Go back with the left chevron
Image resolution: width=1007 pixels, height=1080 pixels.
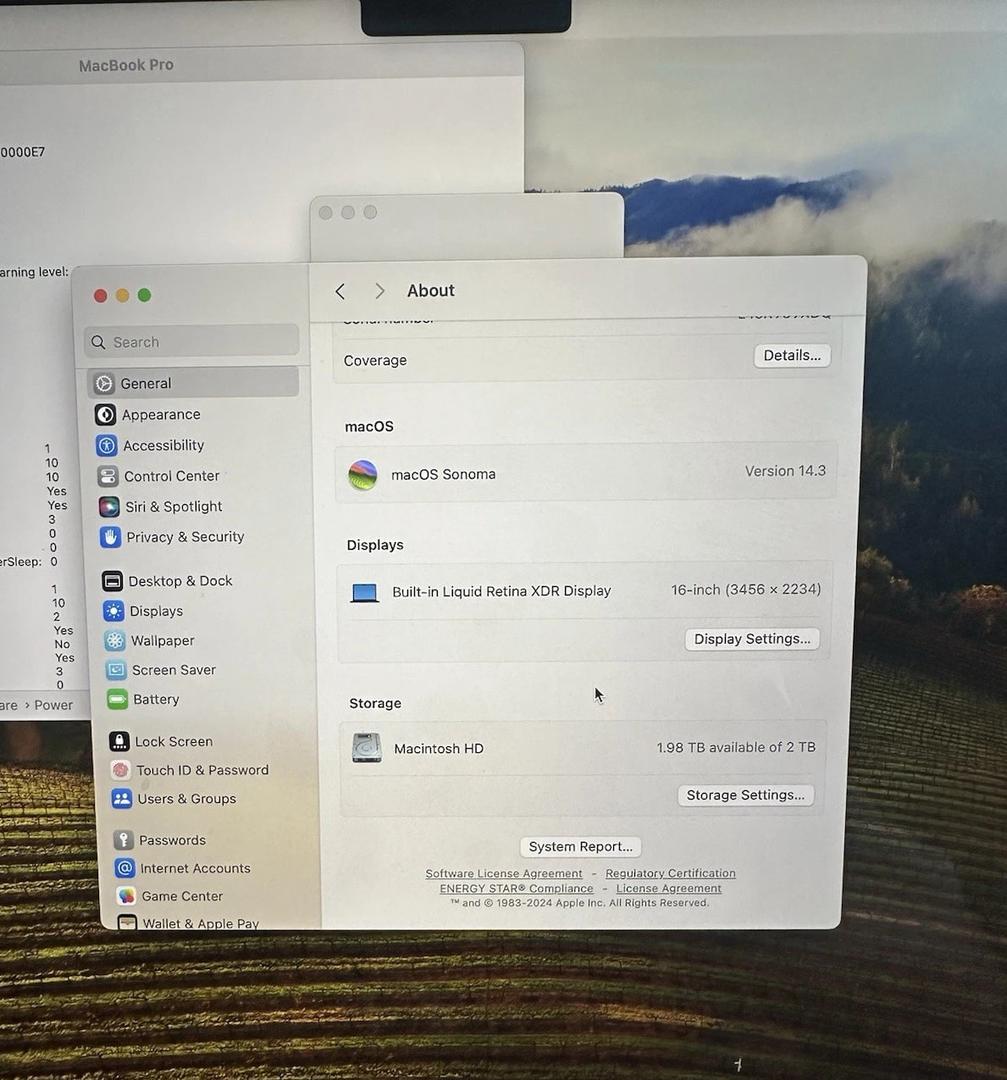coord(340,291)
